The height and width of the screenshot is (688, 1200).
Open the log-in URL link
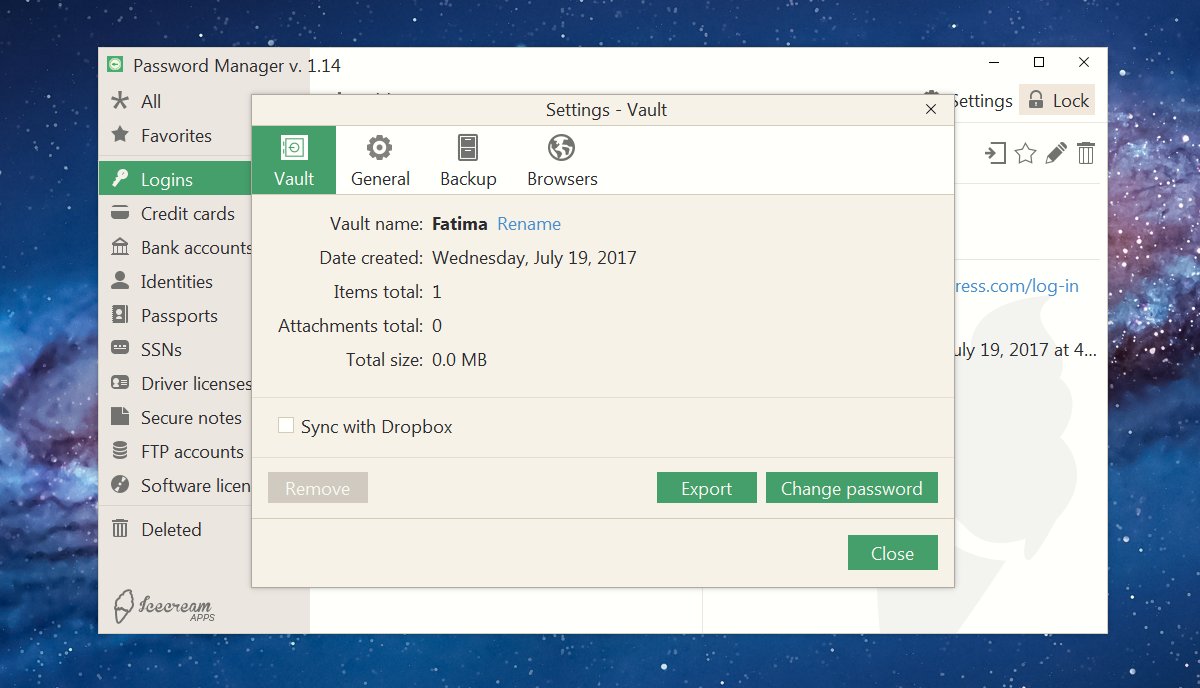pos(1017,286)
